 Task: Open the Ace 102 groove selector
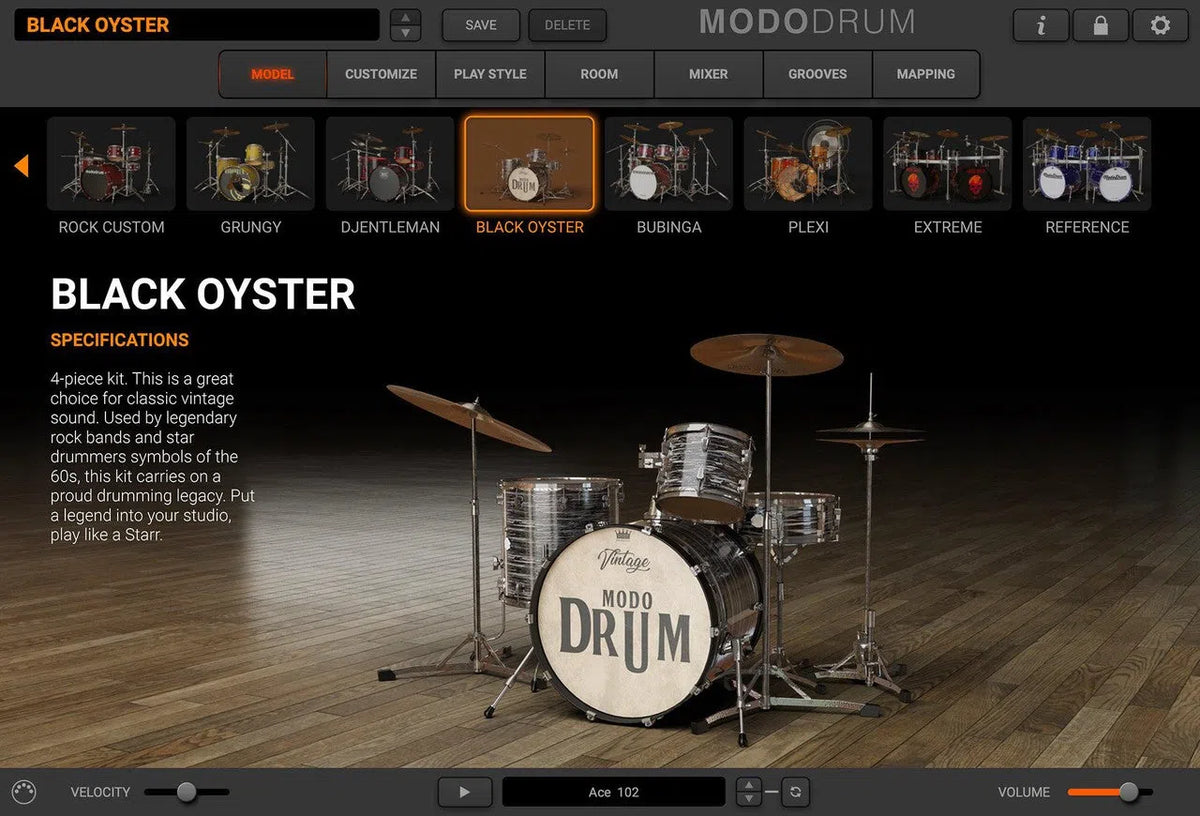click(612, 791)
